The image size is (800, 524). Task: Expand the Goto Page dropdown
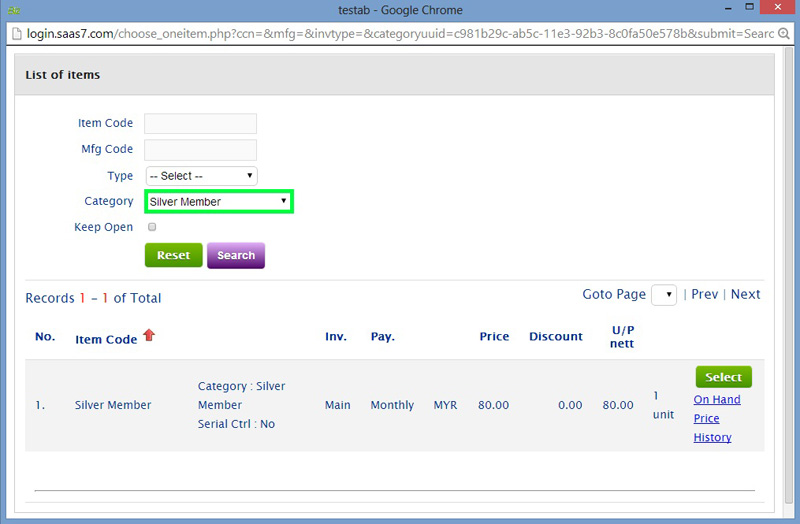(664, 295)
